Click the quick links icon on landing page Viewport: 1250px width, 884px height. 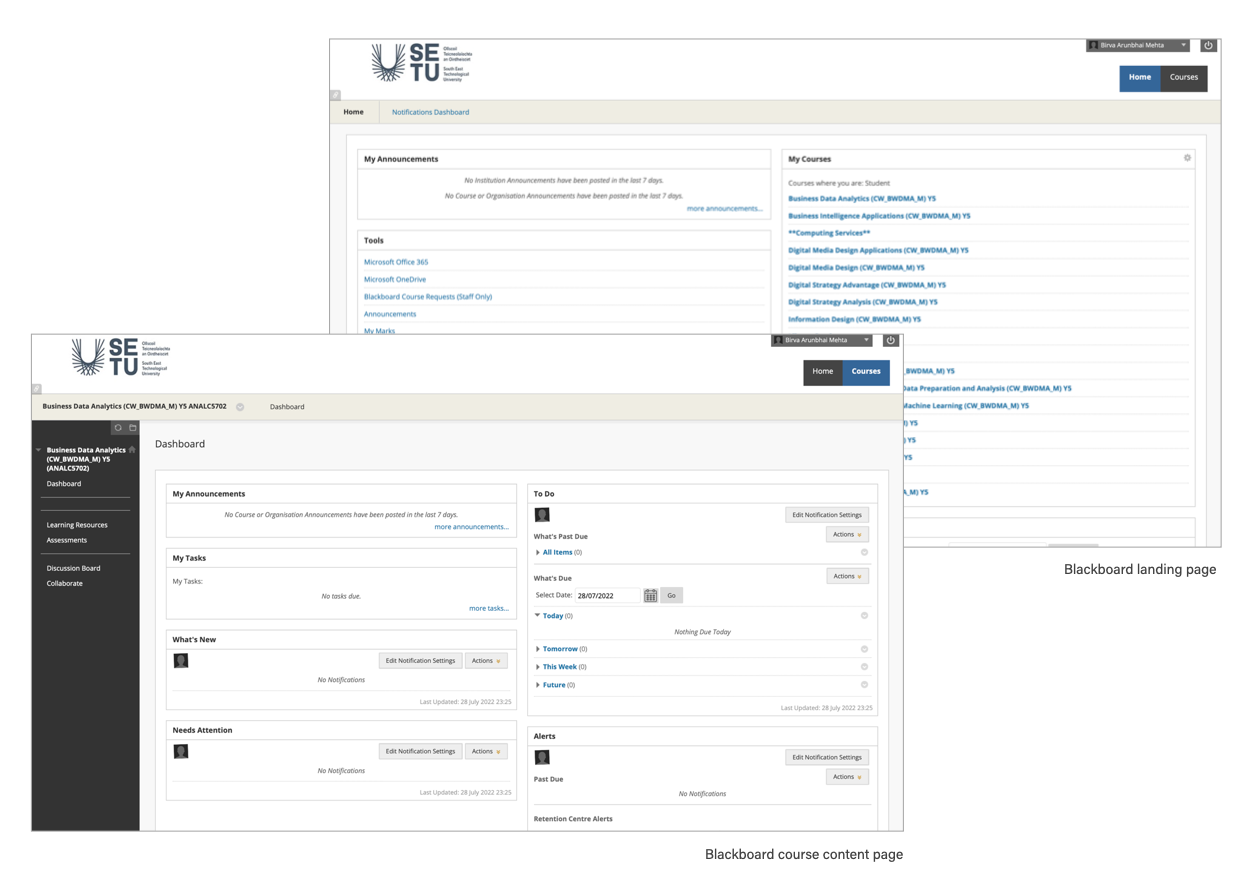pyautogui.click(x=336, y=95)
